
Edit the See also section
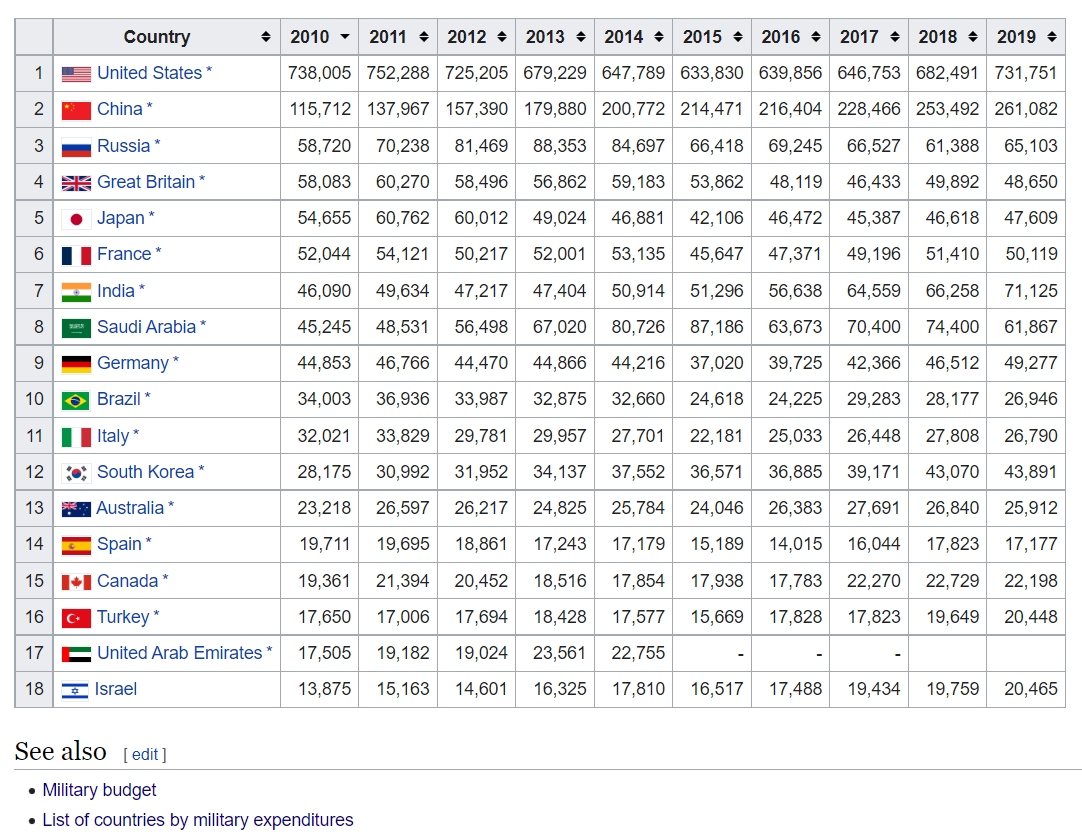click(x=145, y=754)
